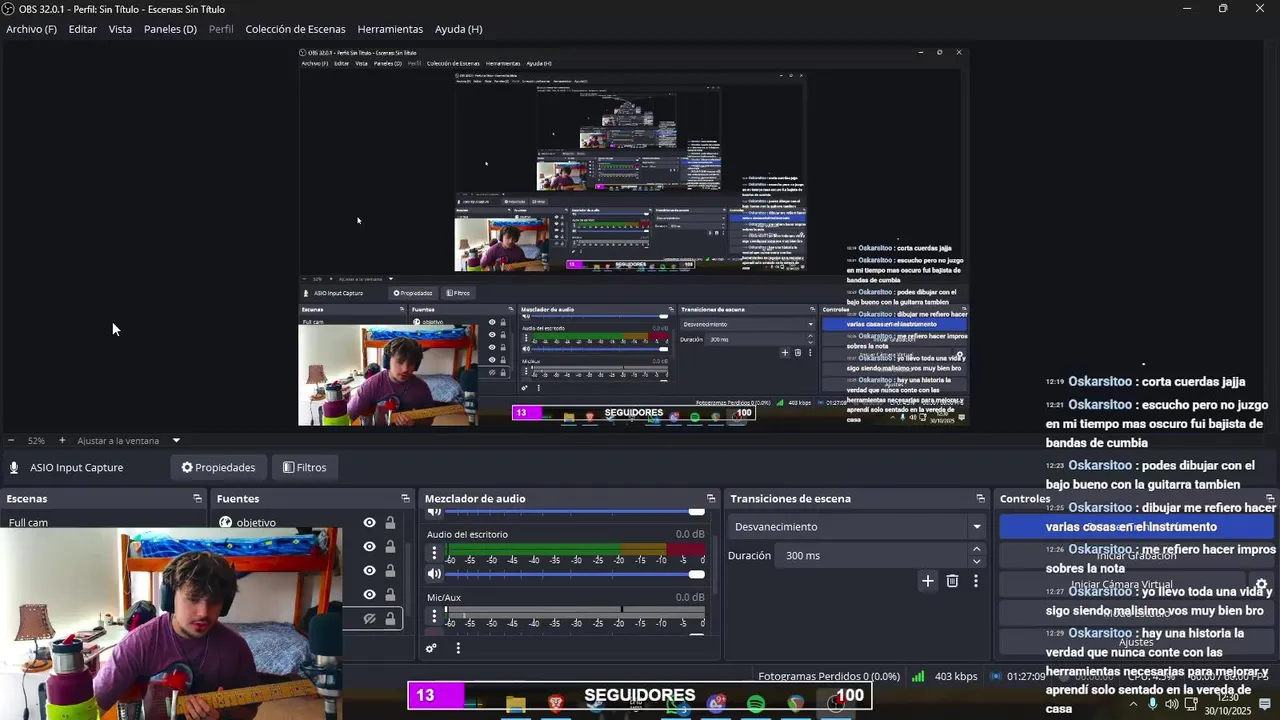This screenshot has width=1280, height=720.
Task: Click OBS icon in taskbar
Action: coord(836,705)
